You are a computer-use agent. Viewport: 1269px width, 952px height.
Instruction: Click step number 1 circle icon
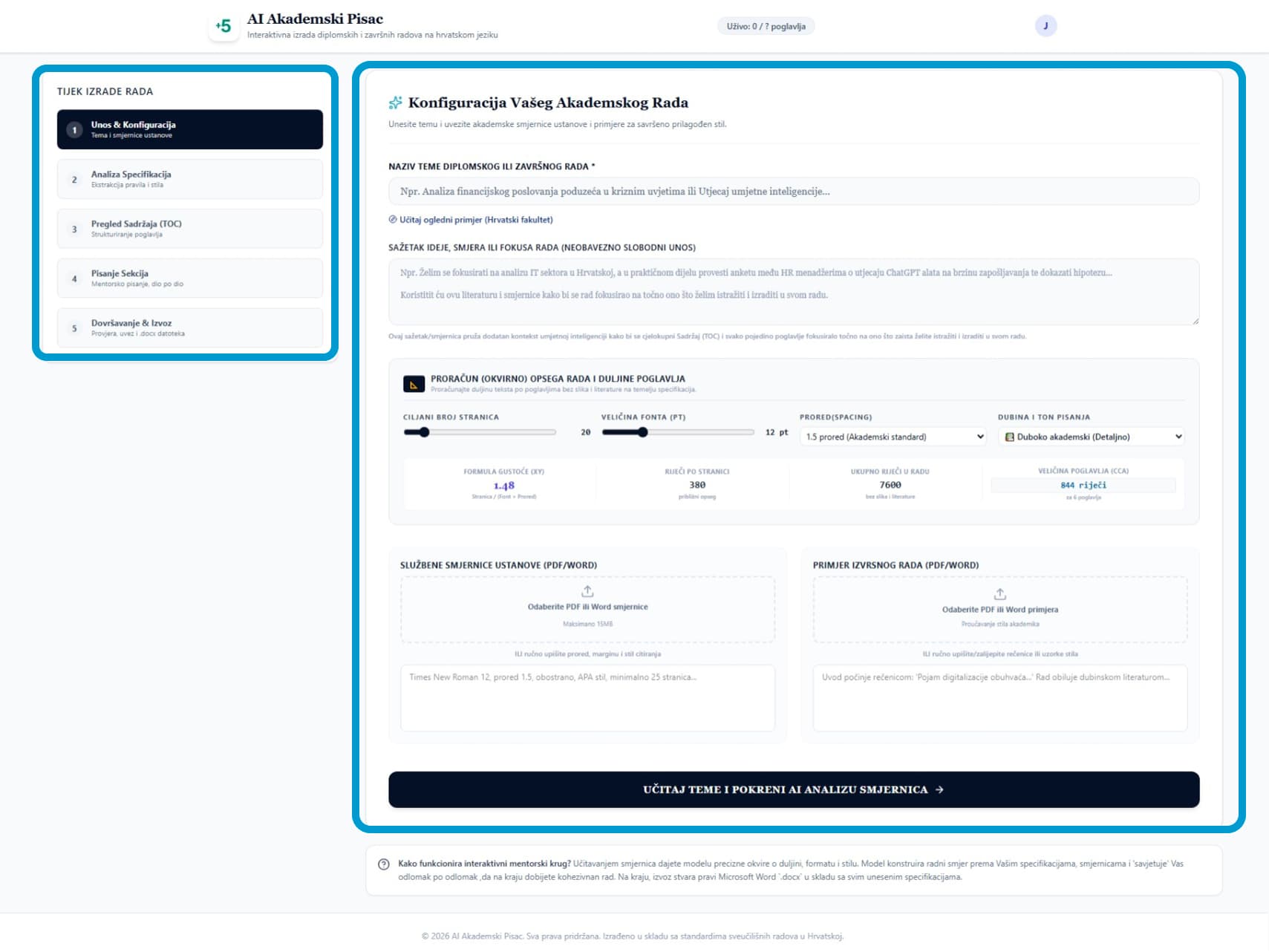pos(74,130)
